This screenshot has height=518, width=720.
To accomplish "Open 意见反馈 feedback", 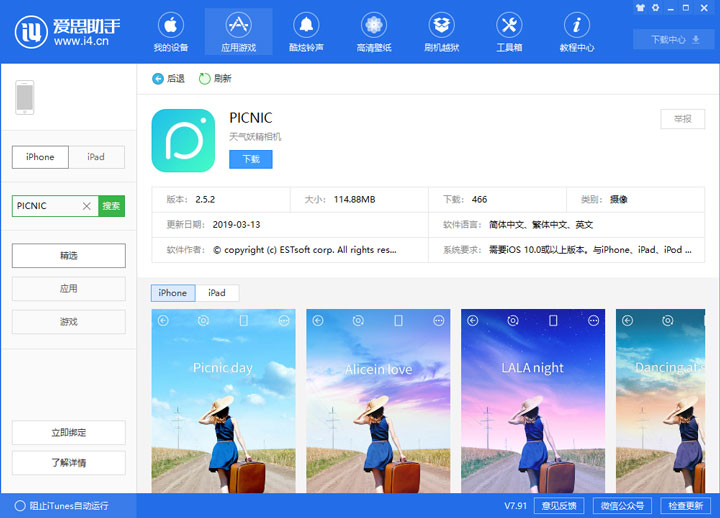I will [559, 506].
